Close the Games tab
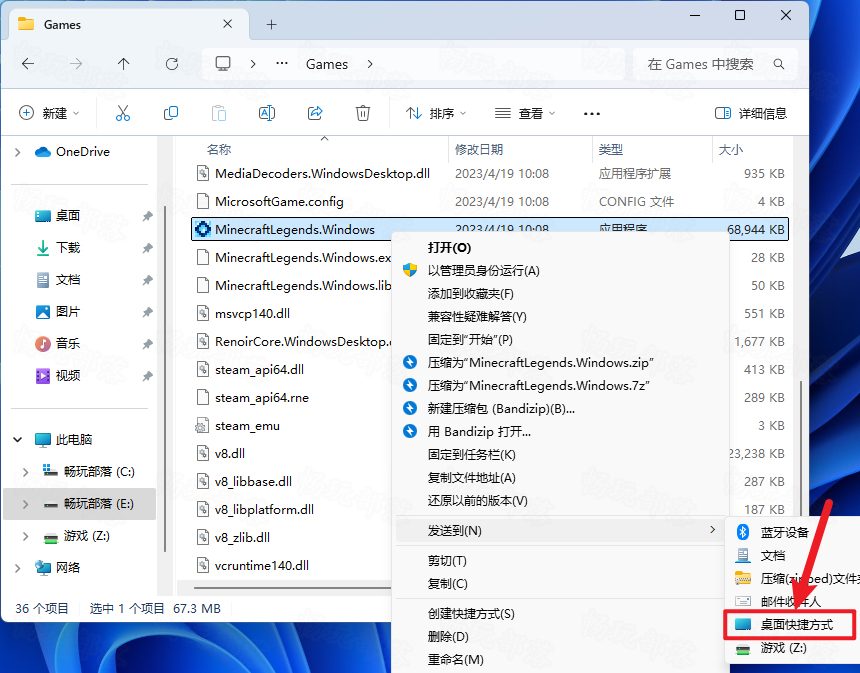This screenshot has height=673, width=860. pos(228,24)
